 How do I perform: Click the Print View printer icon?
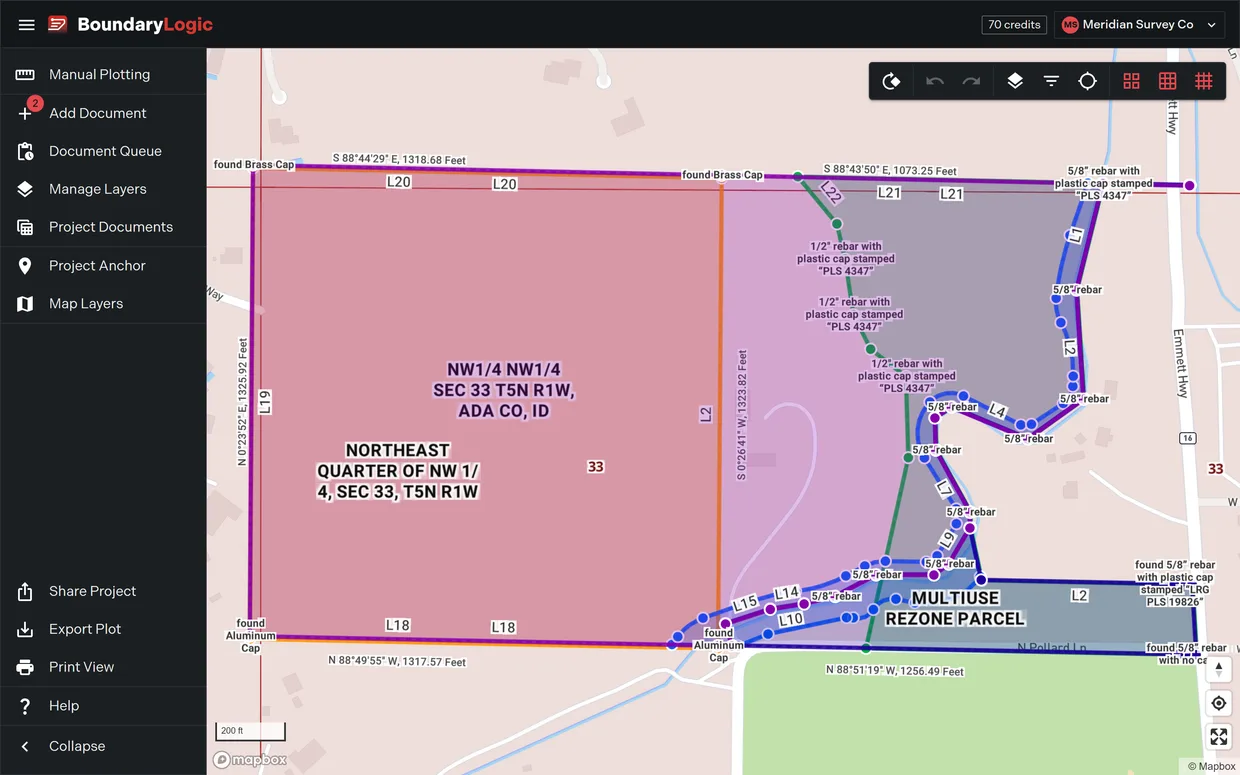(x=25, y=667)
